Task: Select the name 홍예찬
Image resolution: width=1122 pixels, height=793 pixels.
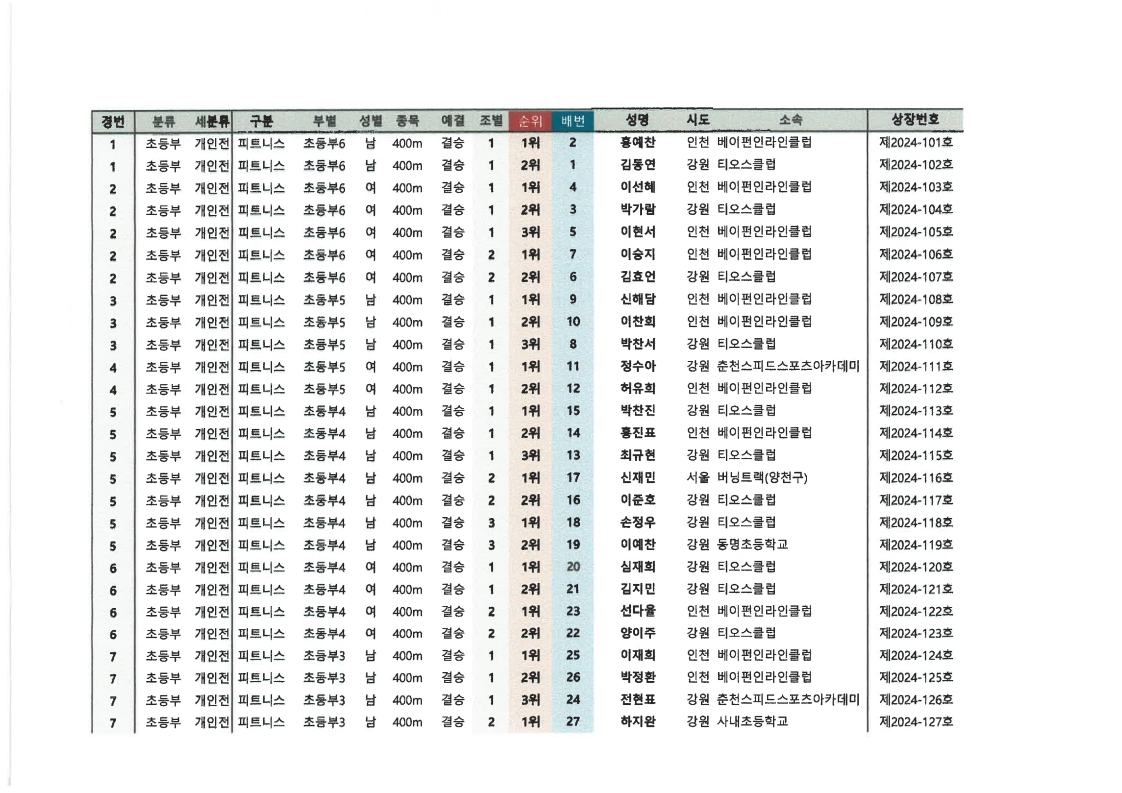Action: coord(638,142)
